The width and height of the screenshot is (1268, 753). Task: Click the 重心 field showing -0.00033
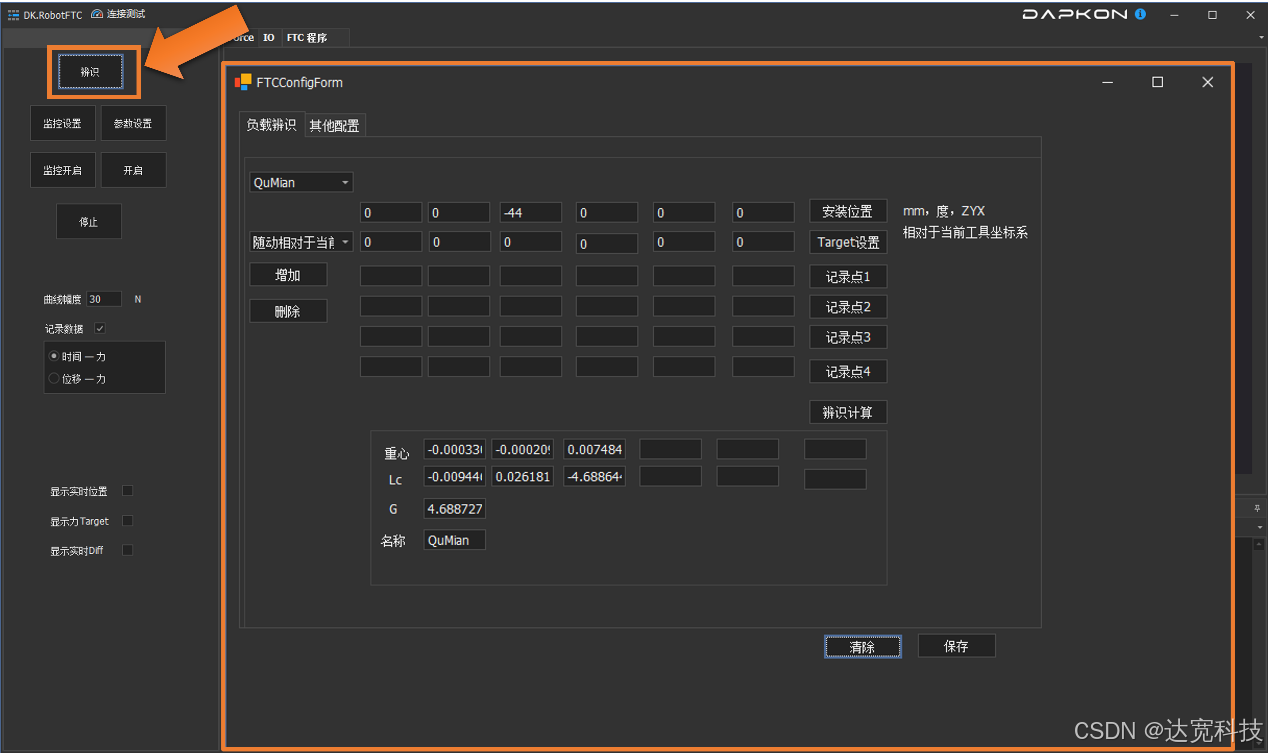pos(455,449)
